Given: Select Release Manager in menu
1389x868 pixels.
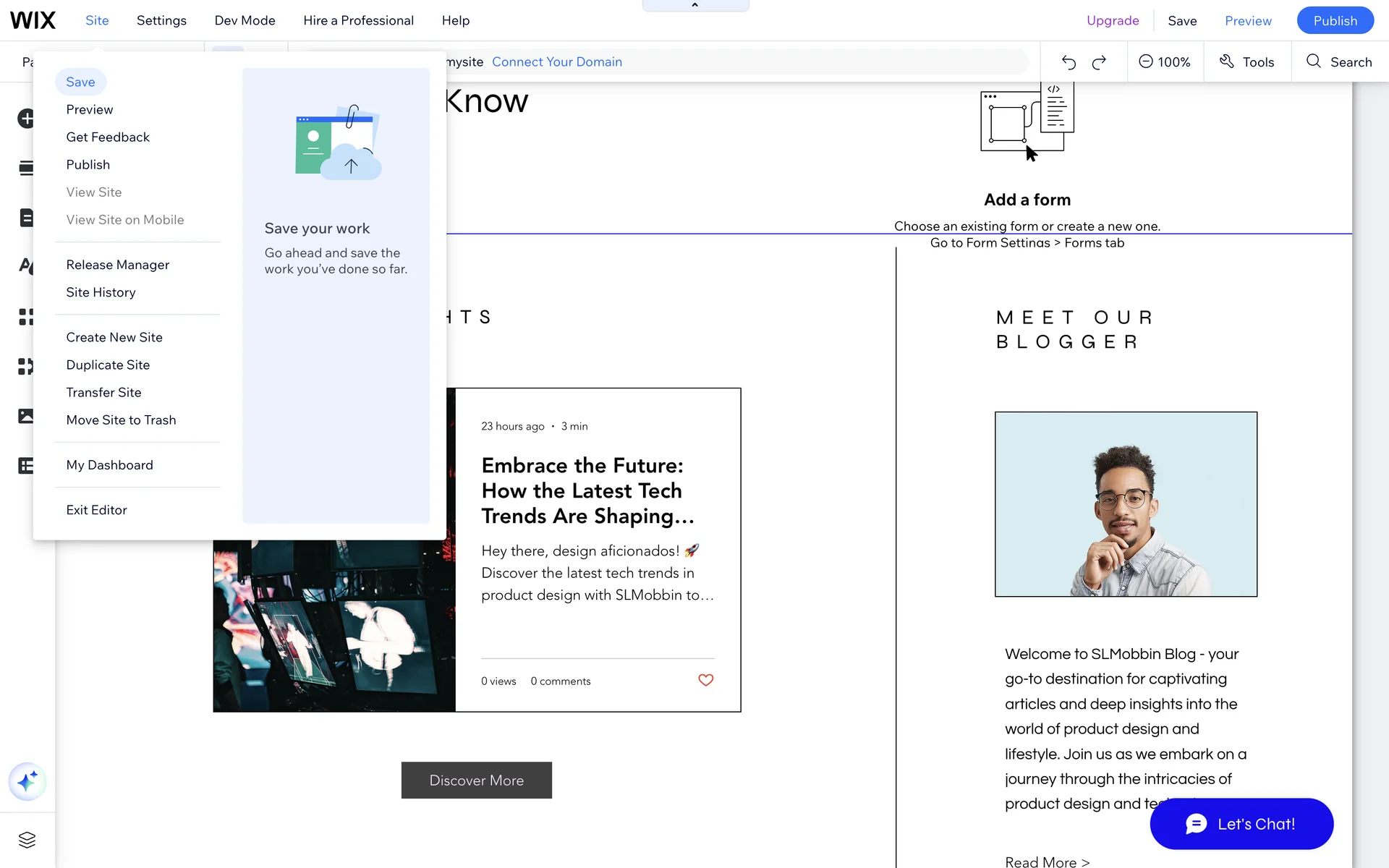Looking at the screenshot, I should pos(117,265).
